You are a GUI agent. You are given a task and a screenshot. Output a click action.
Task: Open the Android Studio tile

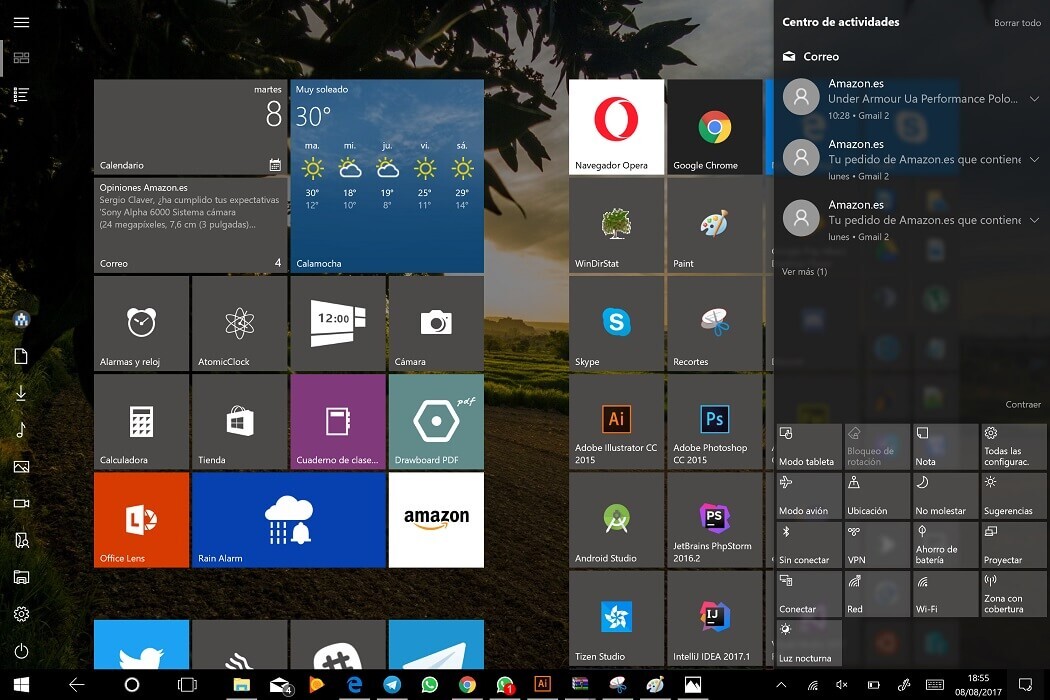click(x=616, y=520)
